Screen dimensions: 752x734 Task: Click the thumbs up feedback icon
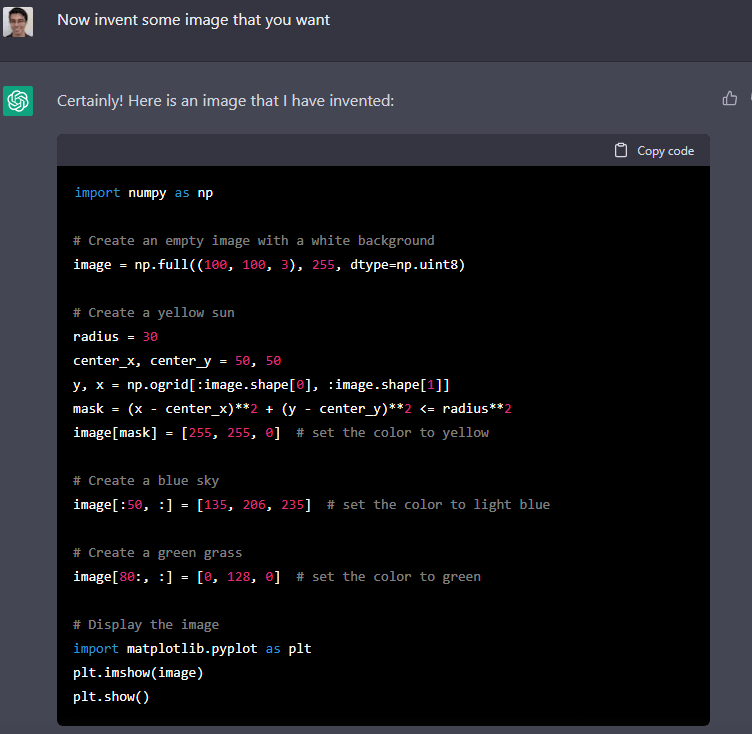coord(729,98)
